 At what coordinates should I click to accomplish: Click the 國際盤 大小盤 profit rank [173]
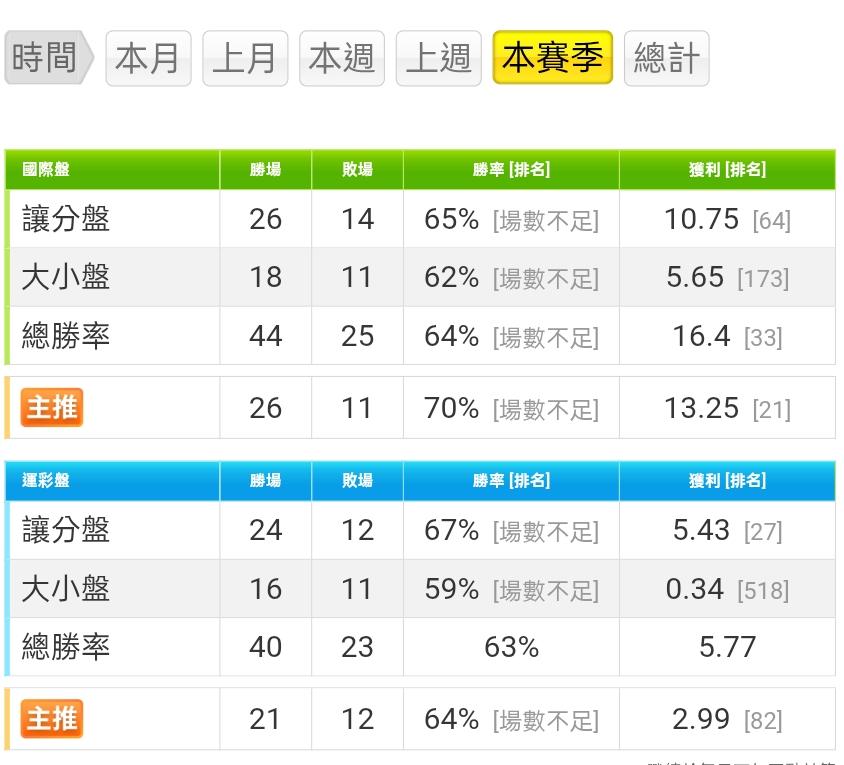point(763,279)
